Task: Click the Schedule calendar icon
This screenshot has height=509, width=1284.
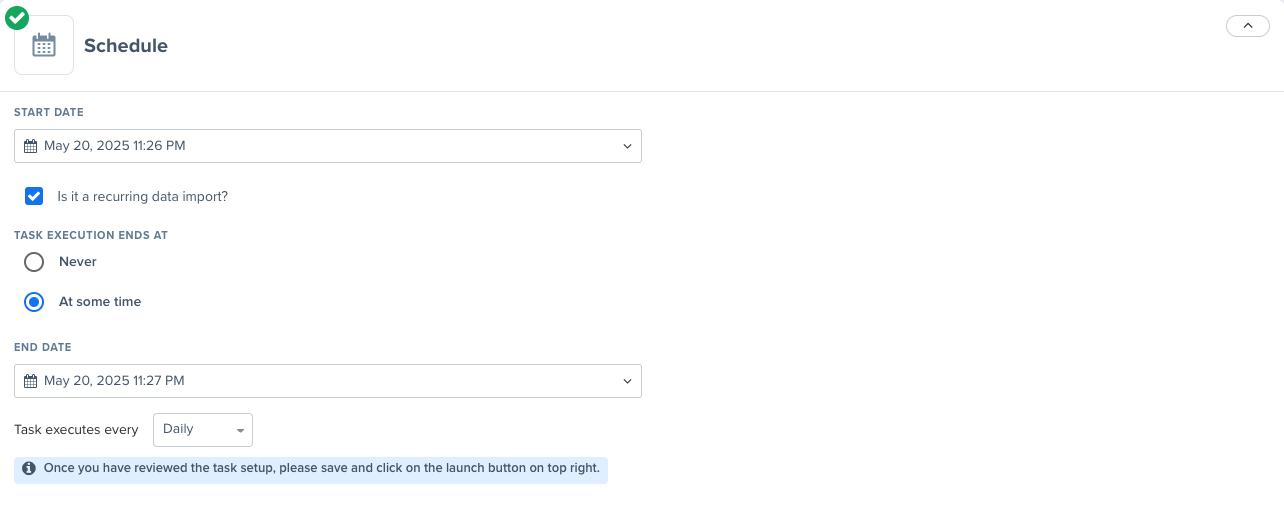Action: (x=44, y=45)
